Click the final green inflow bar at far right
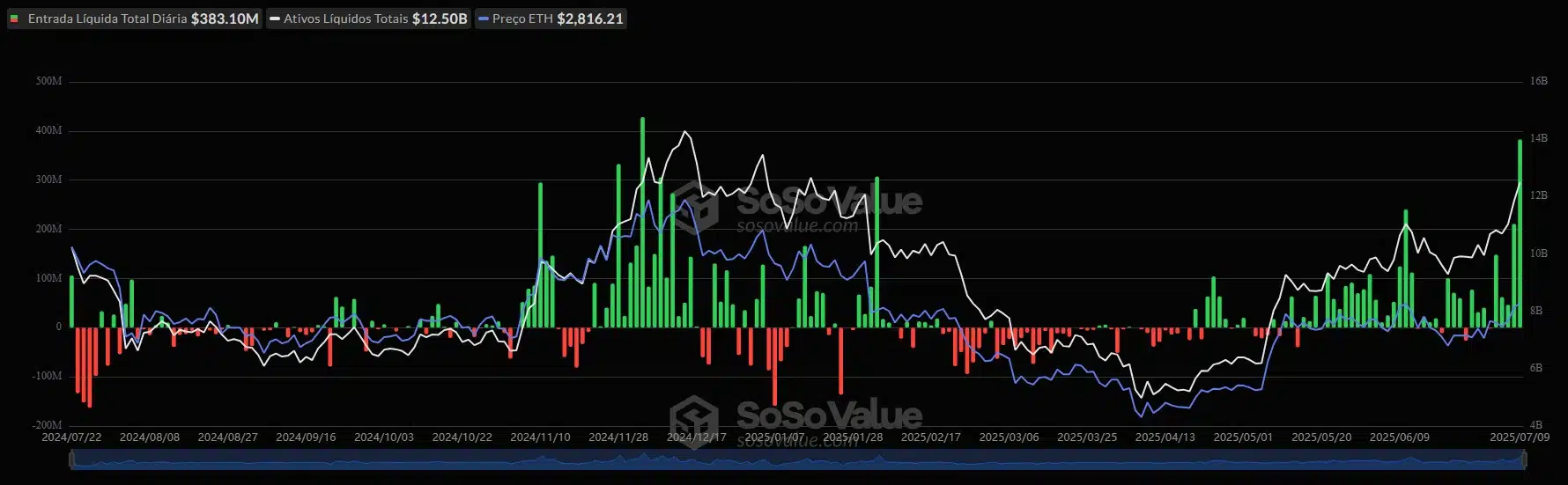 tap(1520, 233)
